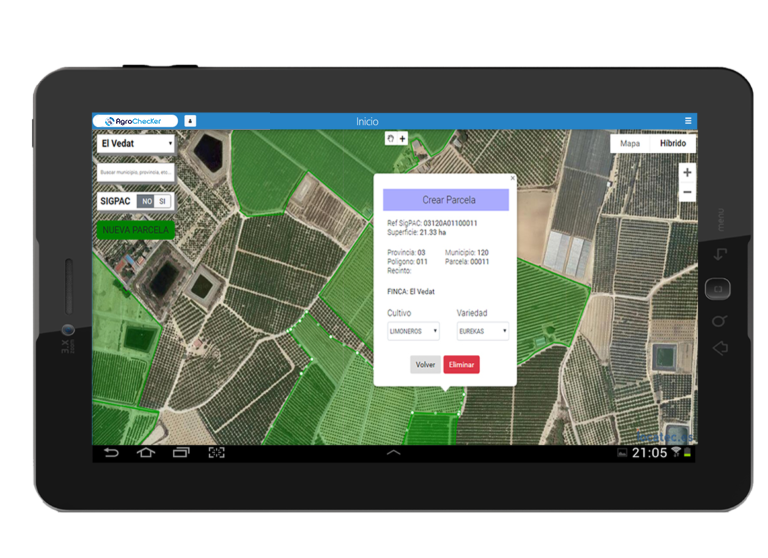
Task: Set SIGPAC toggle to SI
Action: [x=163, y=201]
